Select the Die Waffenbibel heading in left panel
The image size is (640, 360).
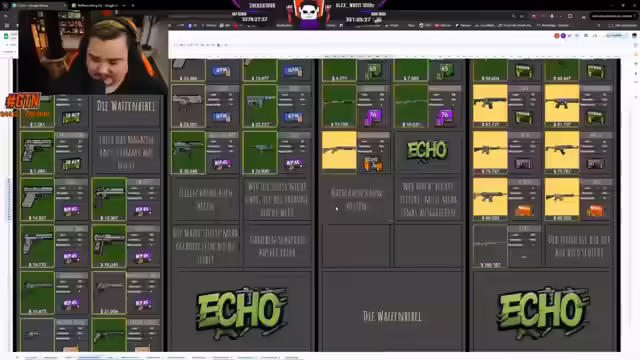point(126,107)
